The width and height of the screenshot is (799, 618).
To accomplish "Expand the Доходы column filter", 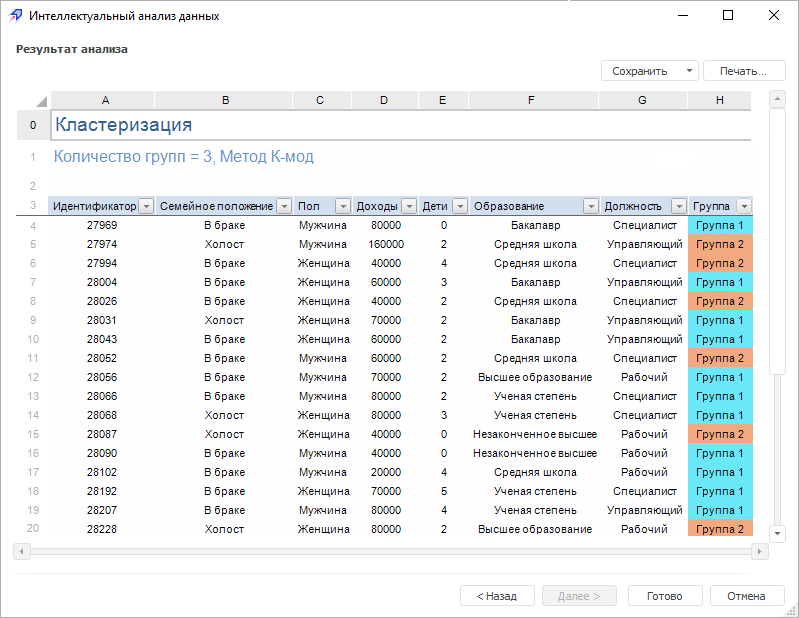I will point(409,206).
